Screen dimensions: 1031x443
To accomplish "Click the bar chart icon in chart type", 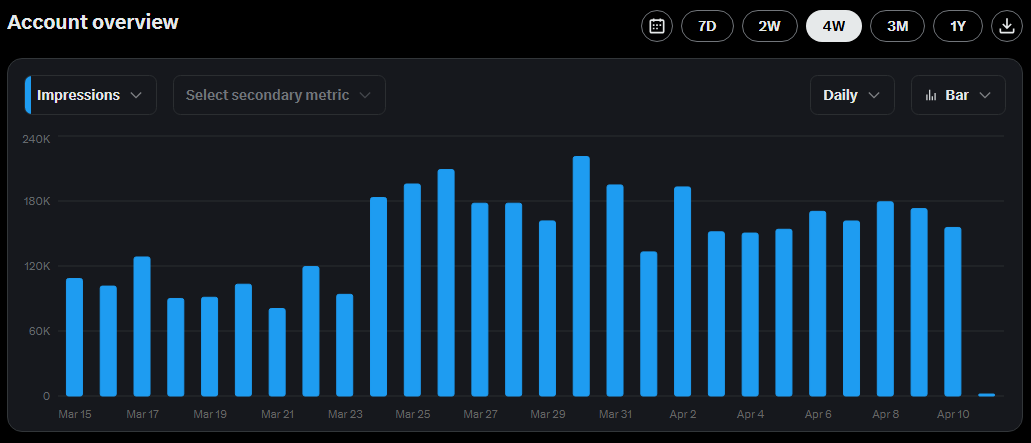I will pos(931,95).
